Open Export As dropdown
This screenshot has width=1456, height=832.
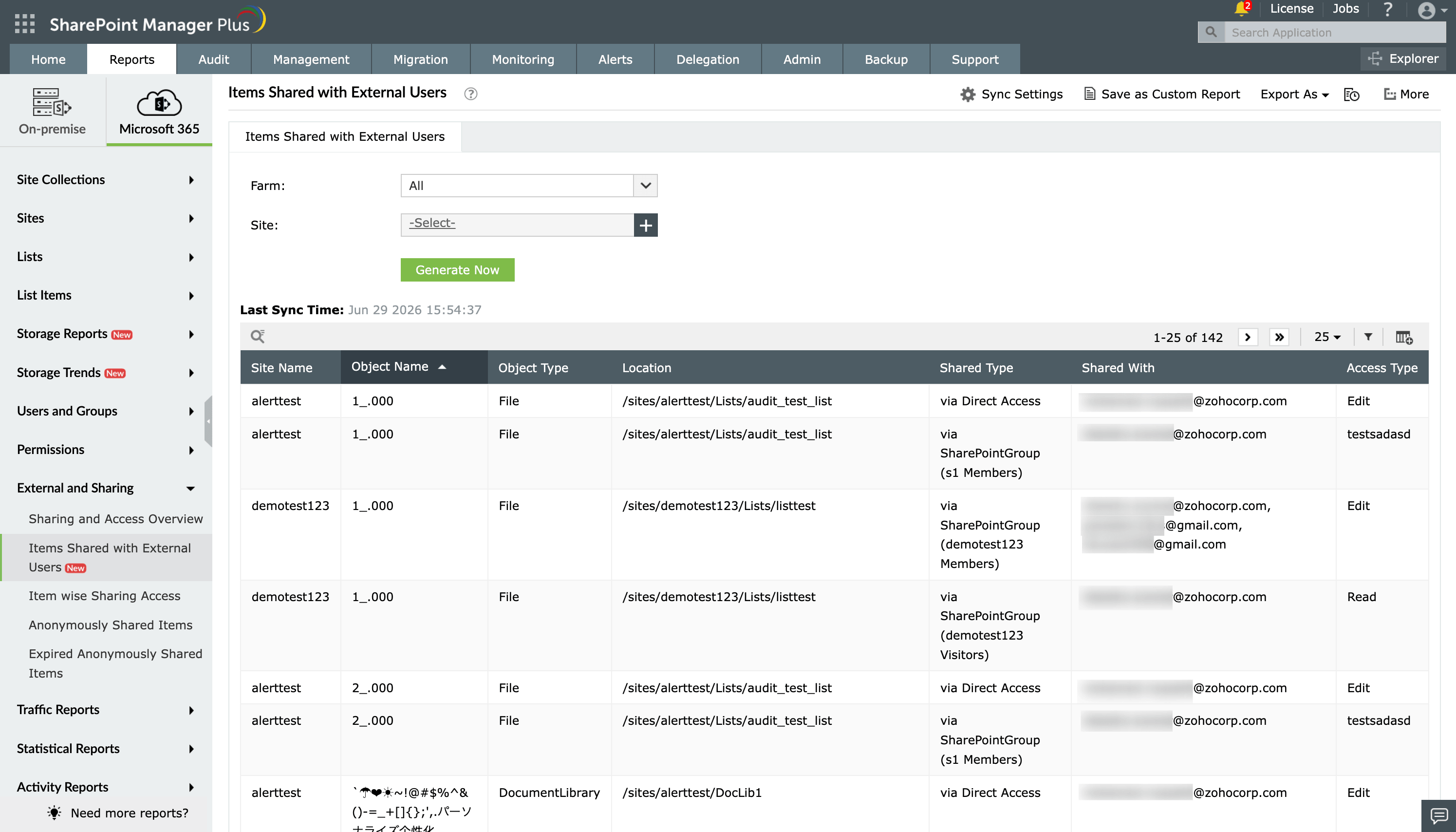pos(1294,95)
